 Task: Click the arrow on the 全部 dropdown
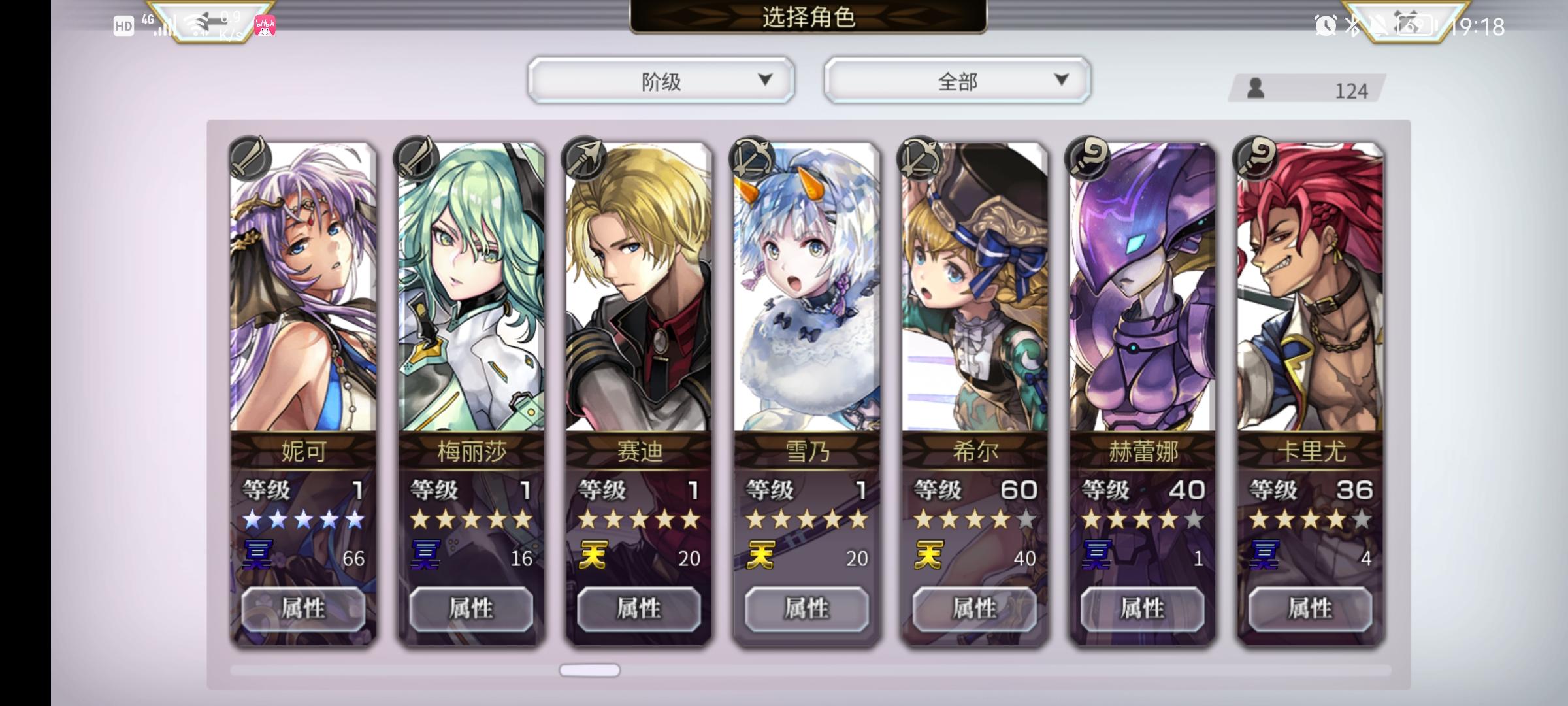(x=1062, y=80)
